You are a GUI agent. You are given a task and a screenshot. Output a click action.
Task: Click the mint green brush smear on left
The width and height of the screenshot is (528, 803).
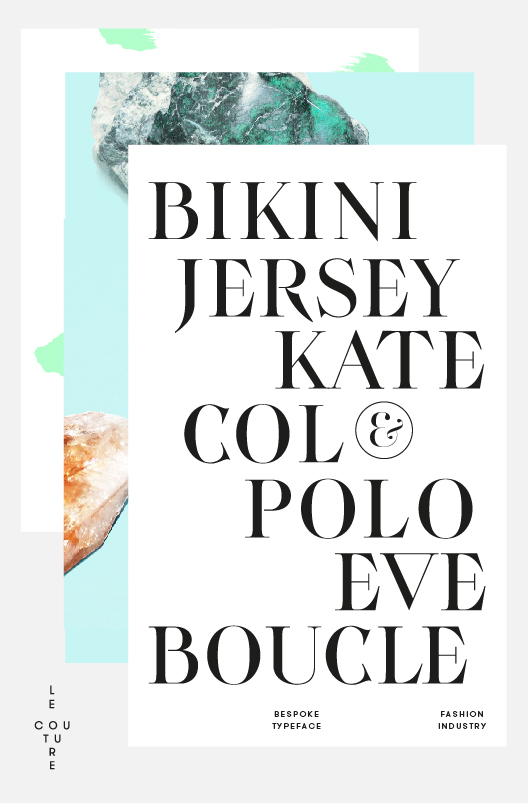click(x=49, y=353)
